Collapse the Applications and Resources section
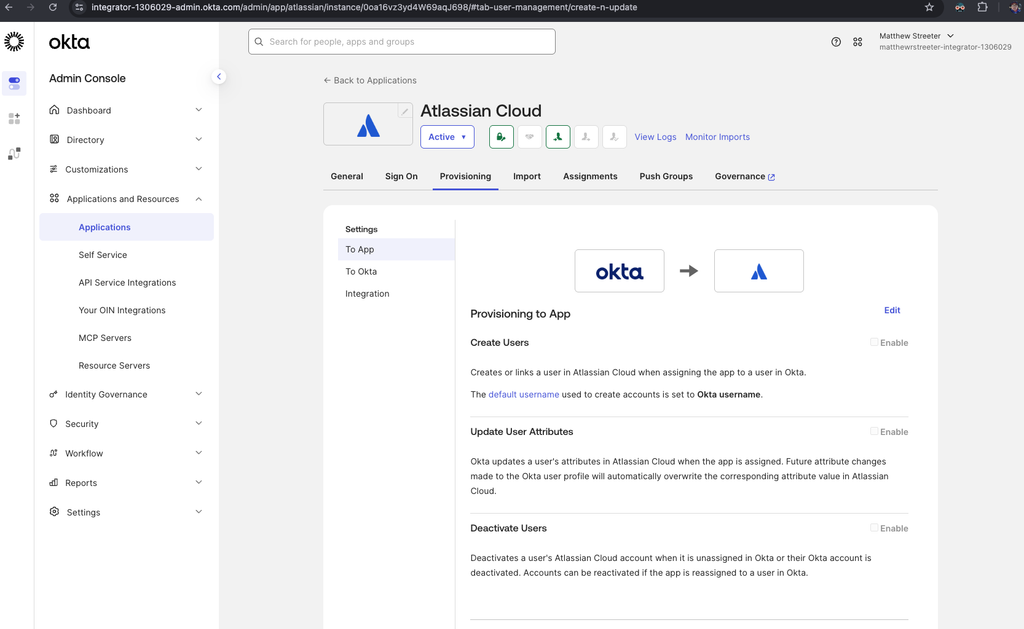The height and width of the screenshot is (629, 1024). coord(199,199)
